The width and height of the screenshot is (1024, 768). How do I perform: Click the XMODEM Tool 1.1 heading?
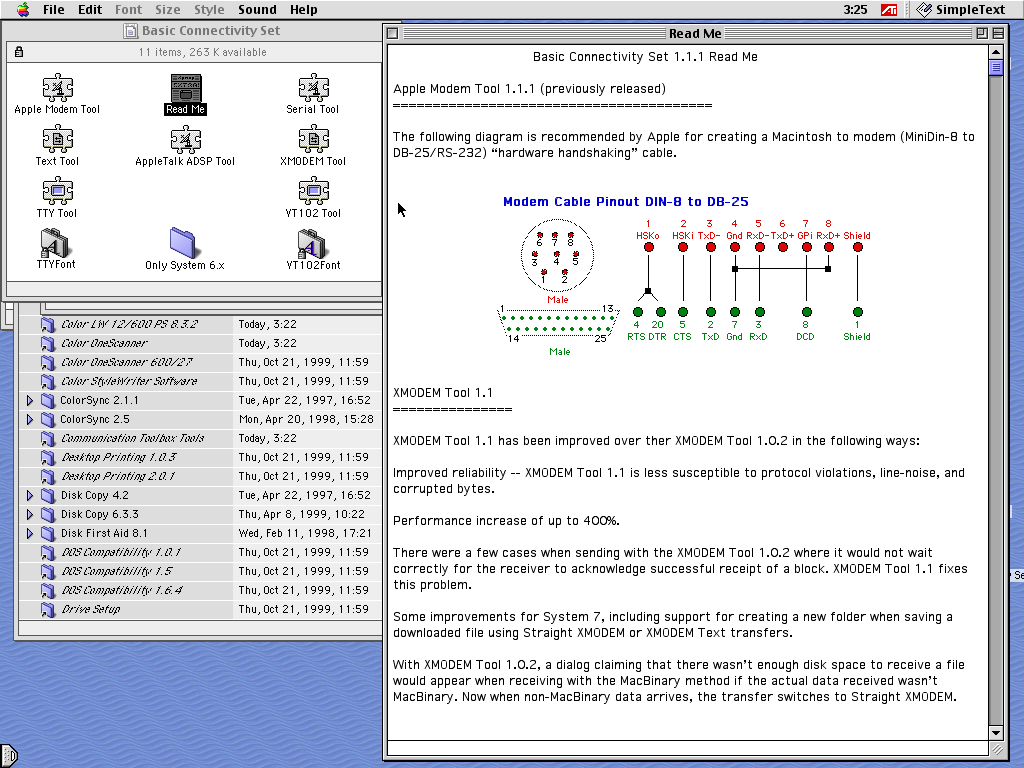point(443,392)
